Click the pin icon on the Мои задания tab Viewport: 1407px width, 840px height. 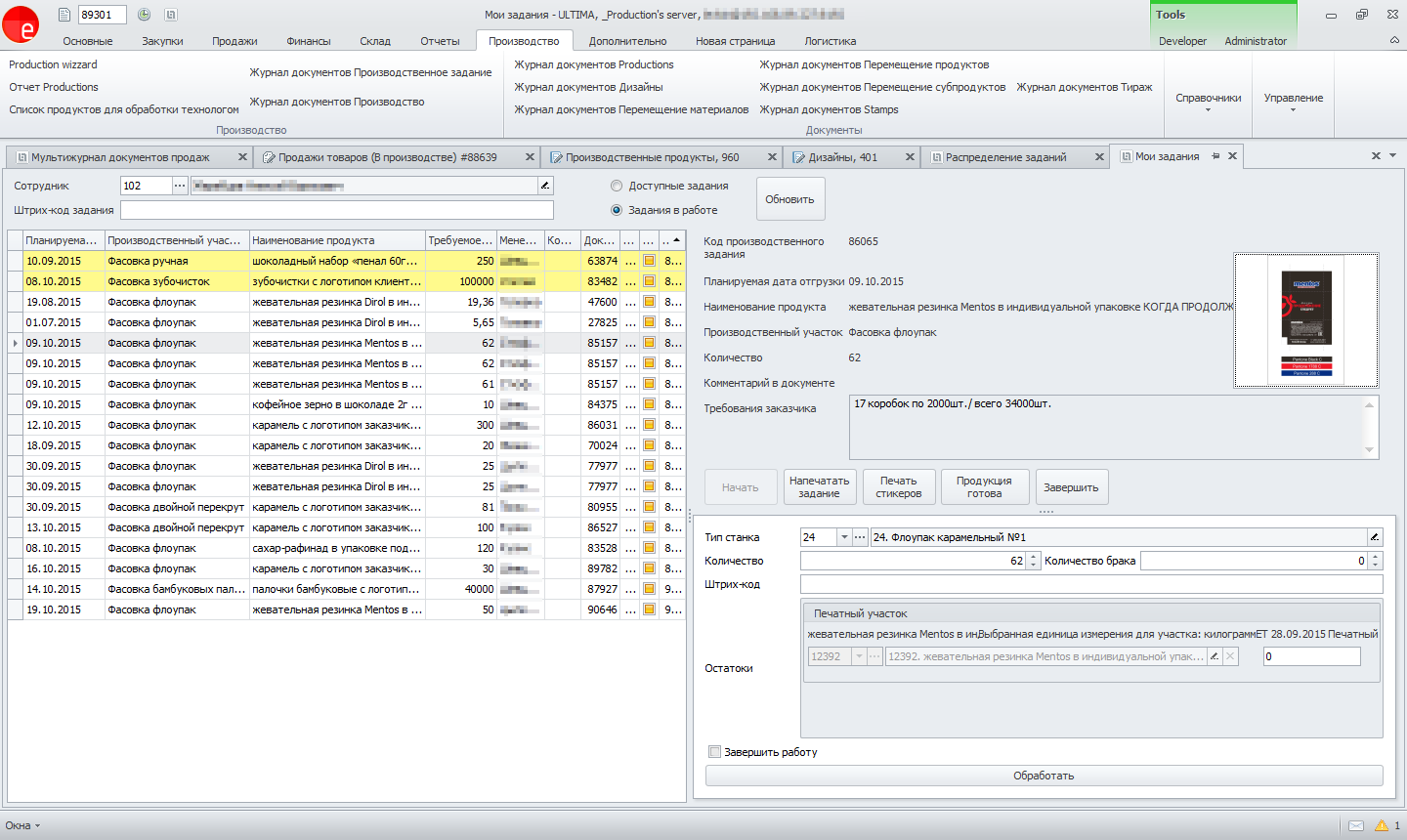(1215, 156)
